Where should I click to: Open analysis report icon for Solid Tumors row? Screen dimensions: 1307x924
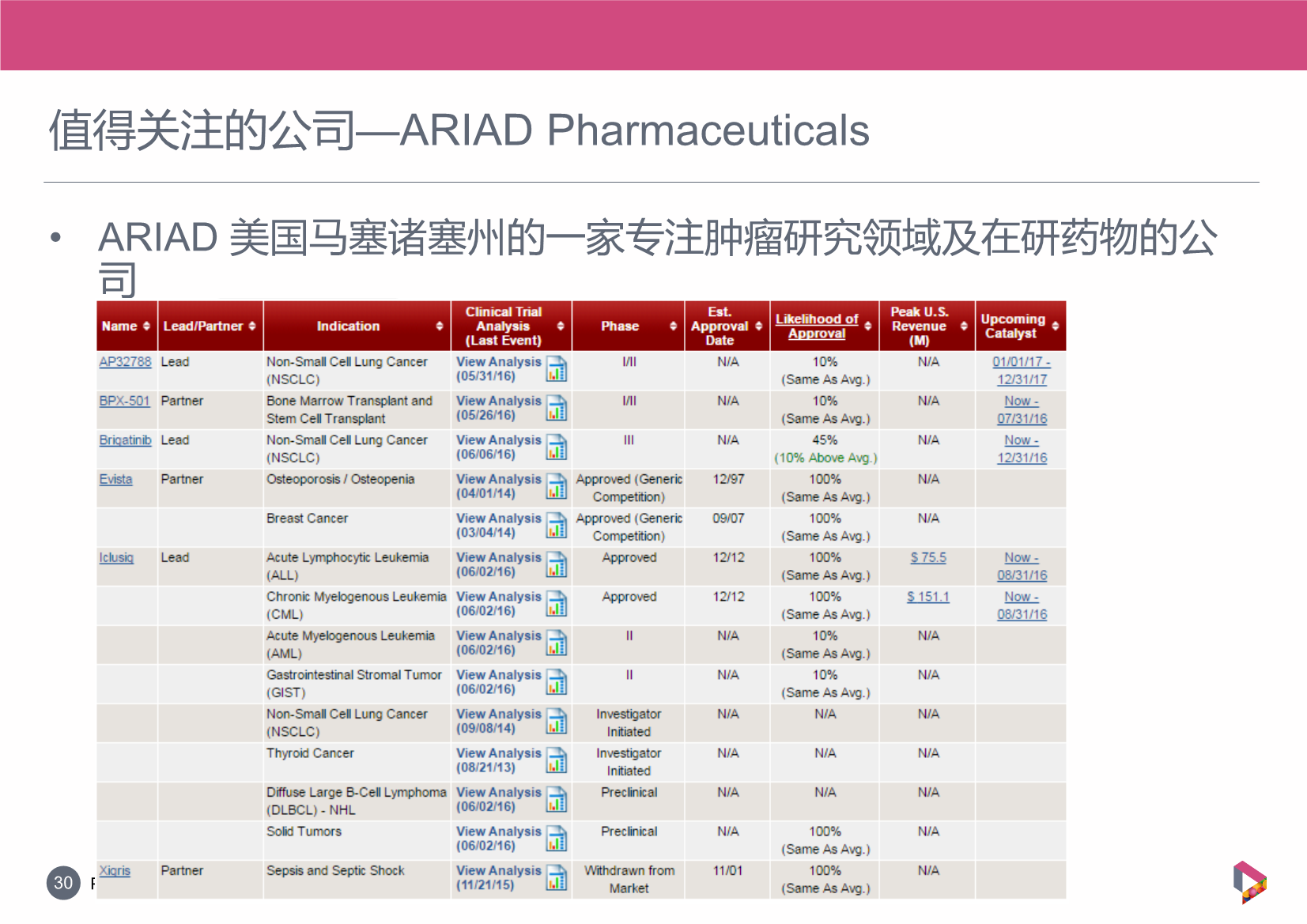click(557, 839)
